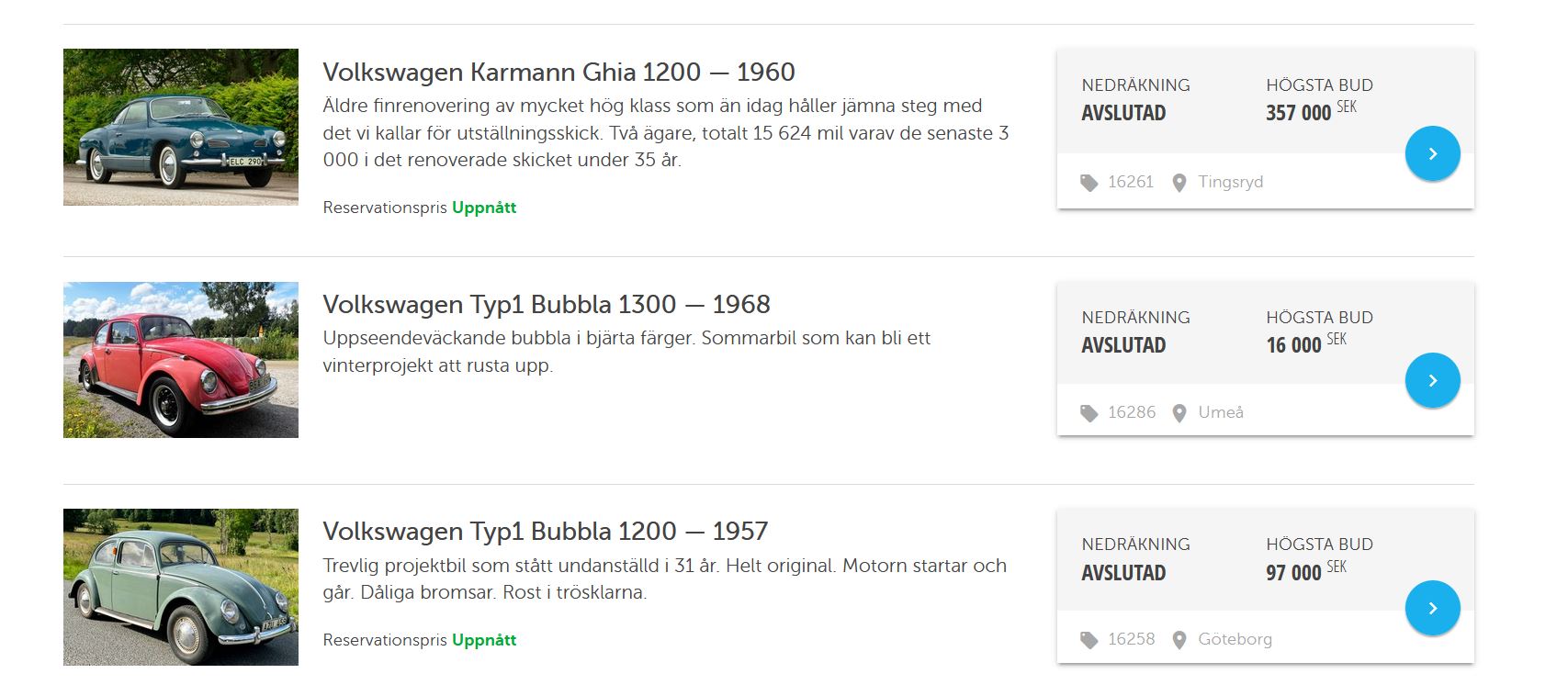Click tag icon beside lot 16286
The height and width of the screenshot is (685, 1568).
click(x=1089, y=413)
